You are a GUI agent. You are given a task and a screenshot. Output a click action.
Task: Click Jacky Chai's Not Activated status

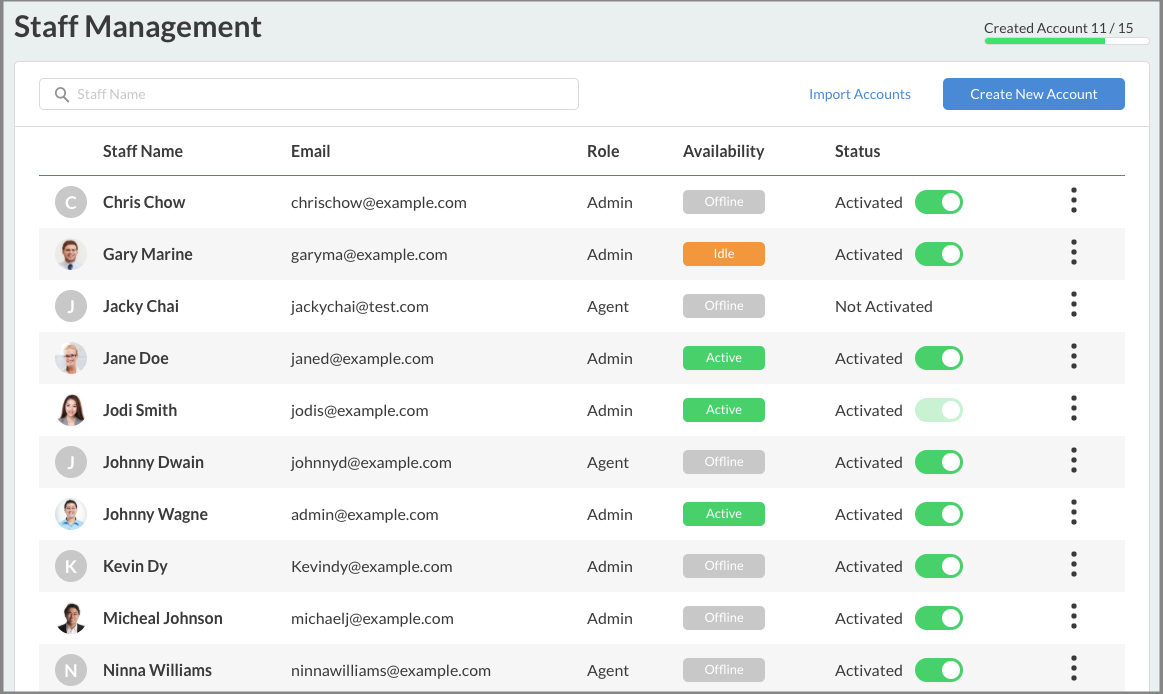[x=883, y=306]
